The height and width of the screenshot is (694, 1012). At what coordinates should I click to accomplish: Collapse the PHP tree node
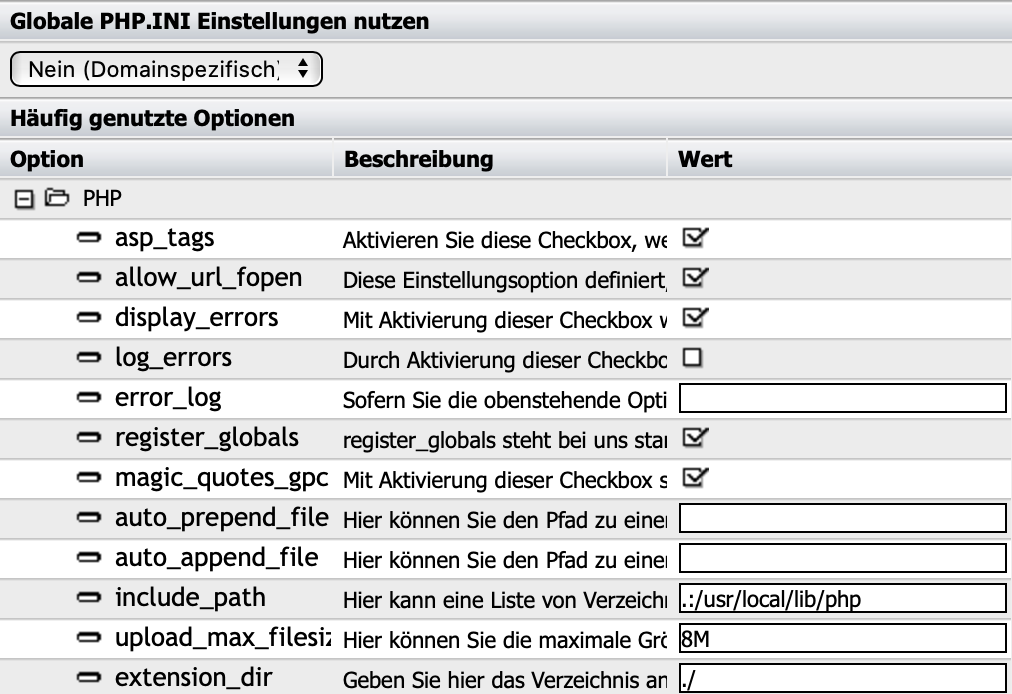point(24,199)
